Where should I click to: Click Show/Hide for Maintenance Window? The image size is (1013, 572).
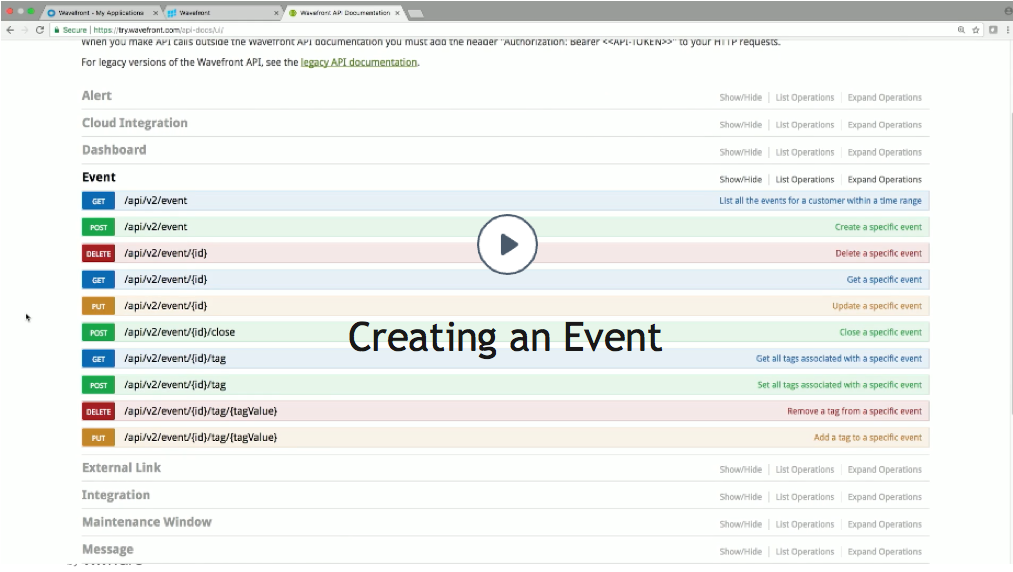[x=740, y=524]
